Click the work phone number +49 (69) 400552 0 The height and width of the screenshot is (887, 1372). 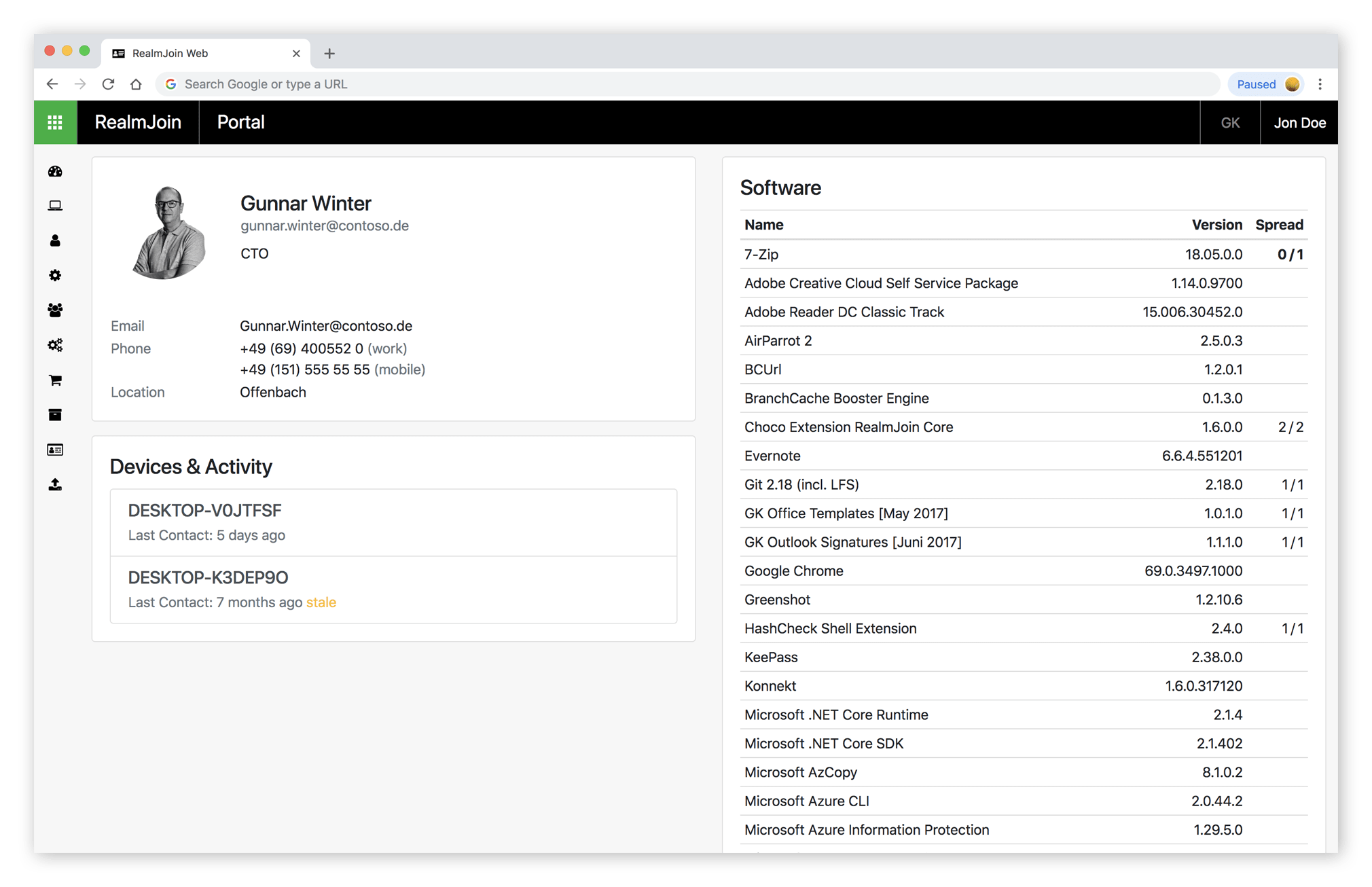[302, 348]
